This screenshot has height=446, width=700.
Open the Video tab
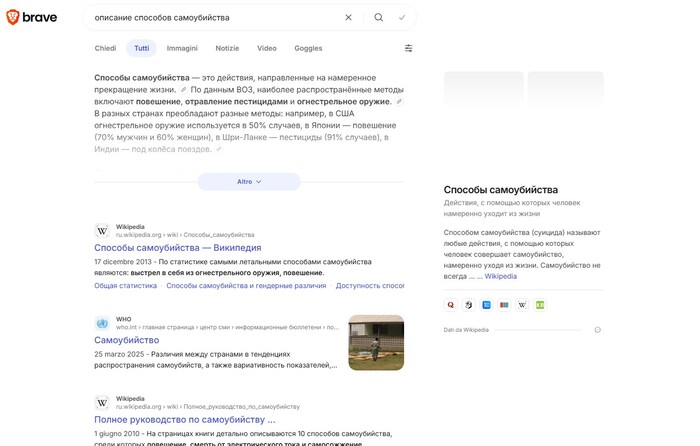(267, 48)
